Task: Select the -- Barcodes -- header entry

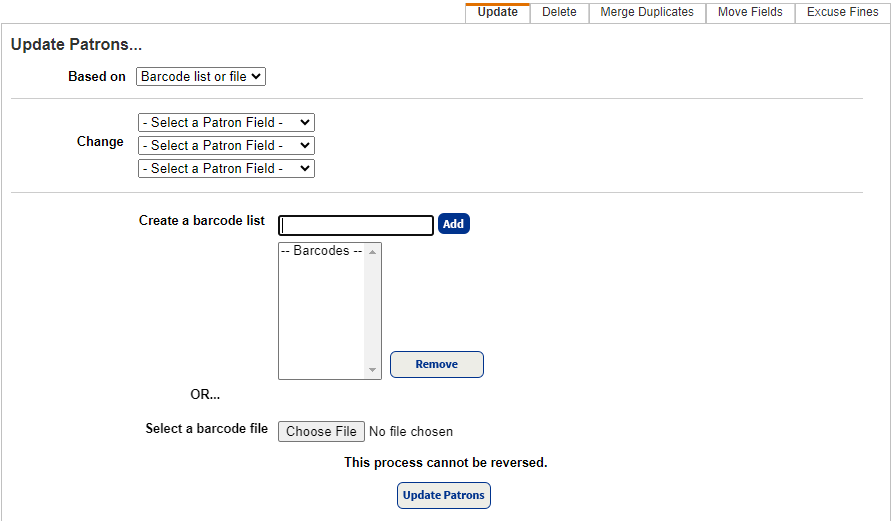Action: pyautogui.click(x=321, y=252)
